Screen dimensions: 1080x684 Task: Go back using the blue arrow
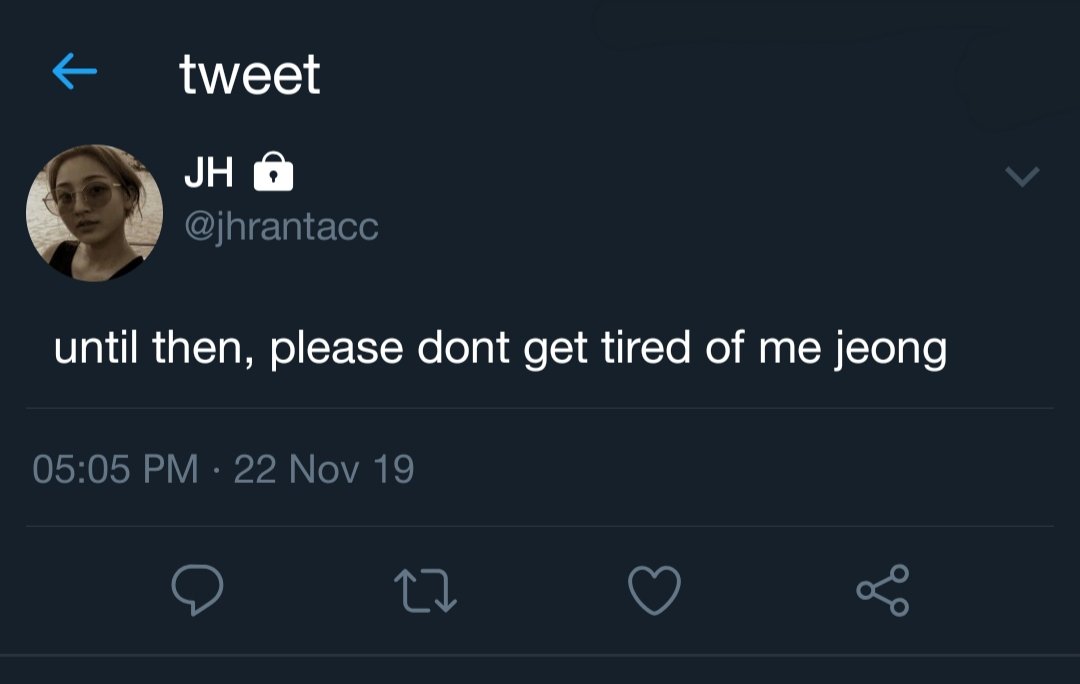pyautogui.click(x=74, y=72)
